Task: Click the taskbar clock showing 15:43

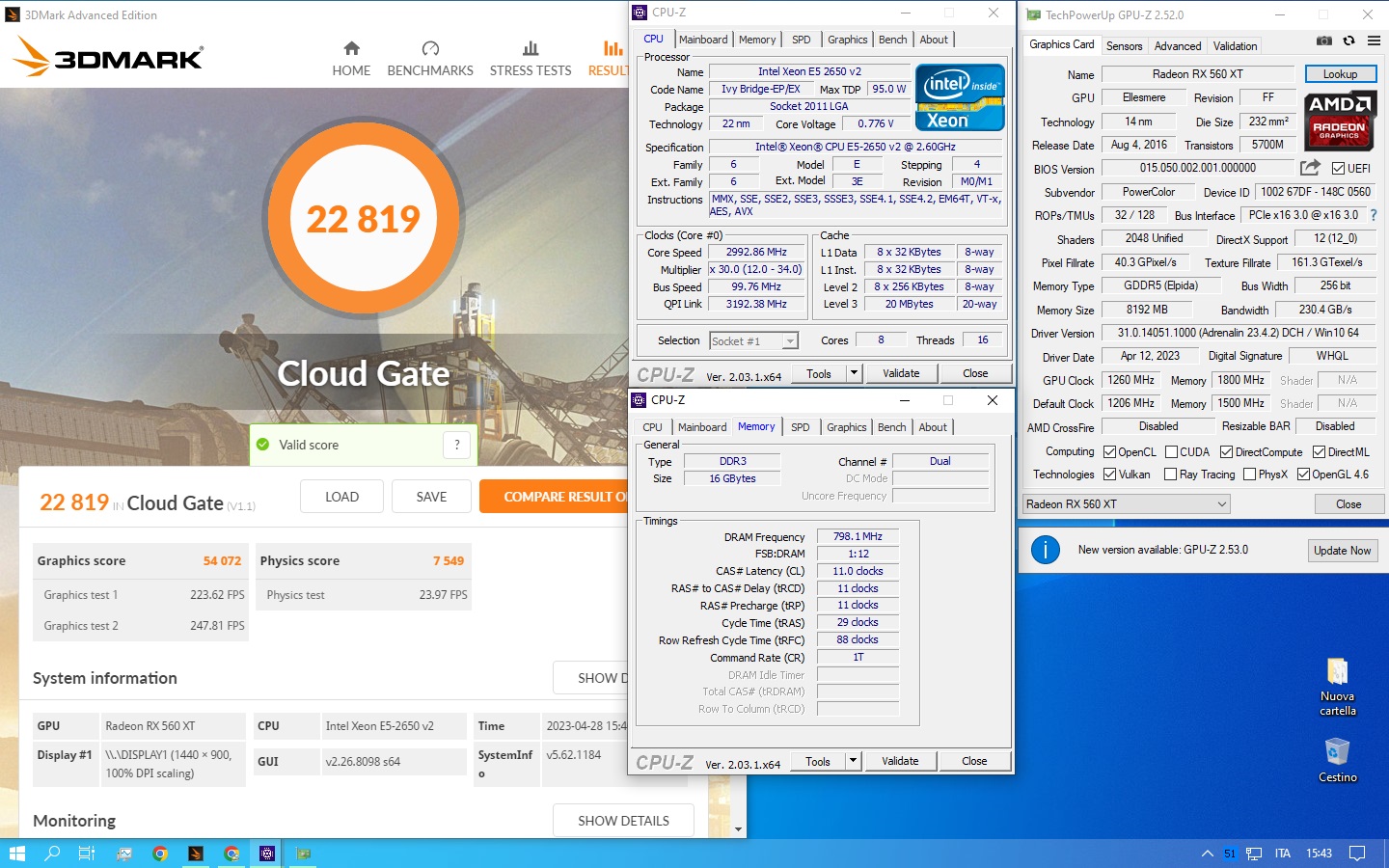Action: tap(1319, 854)
